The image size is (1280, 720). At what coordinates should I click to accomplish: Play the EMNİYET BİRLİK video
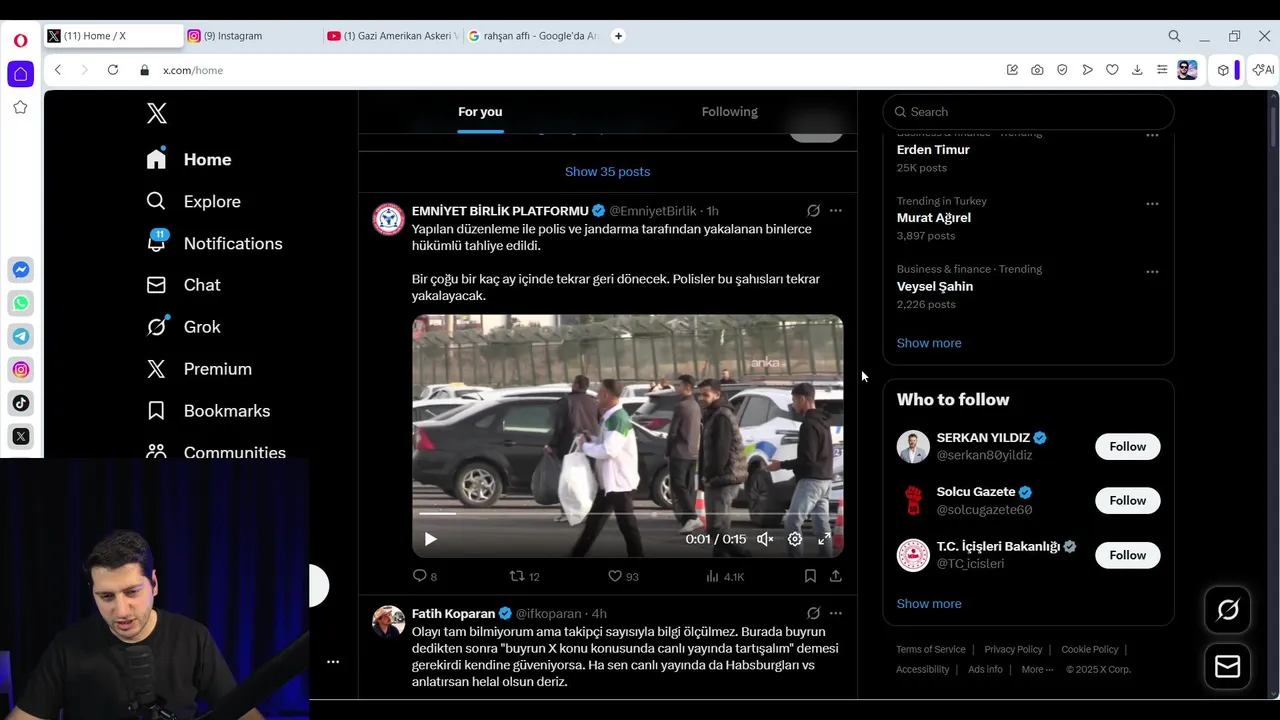click(x=430, y=539)
